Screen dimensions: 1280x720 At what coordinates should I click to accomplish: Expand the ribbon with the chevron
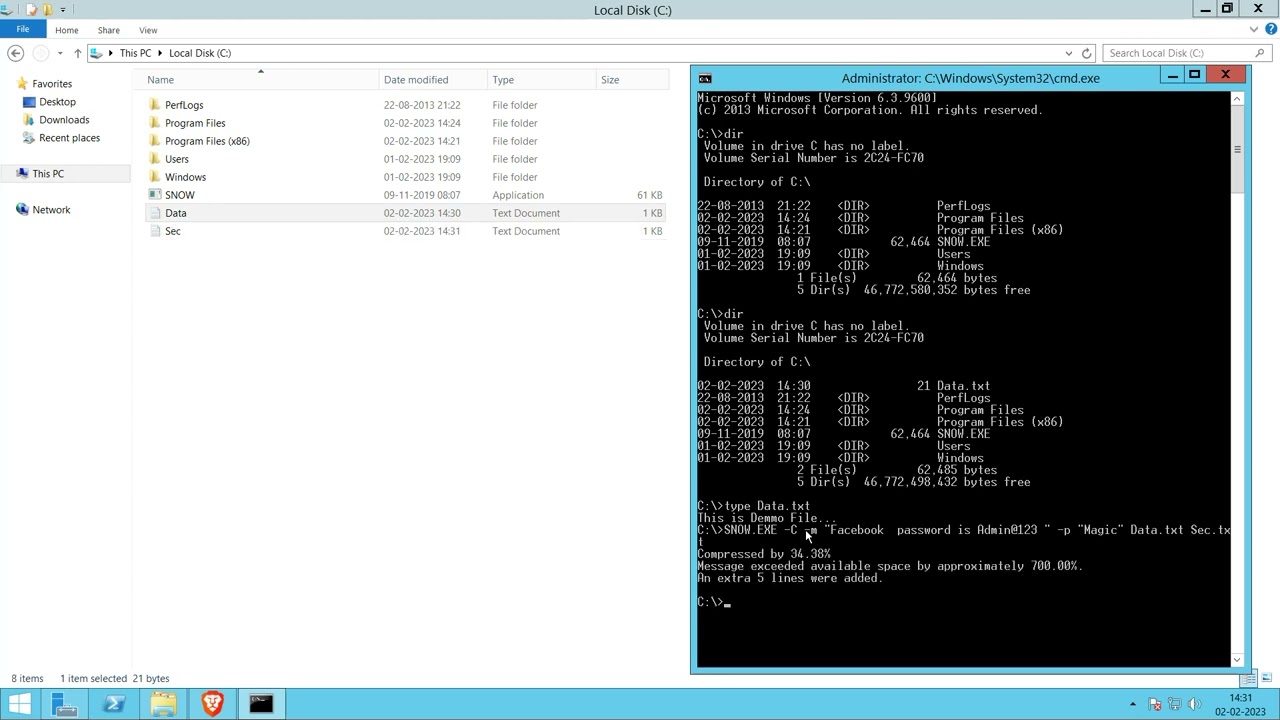[x=1255, y=30]
